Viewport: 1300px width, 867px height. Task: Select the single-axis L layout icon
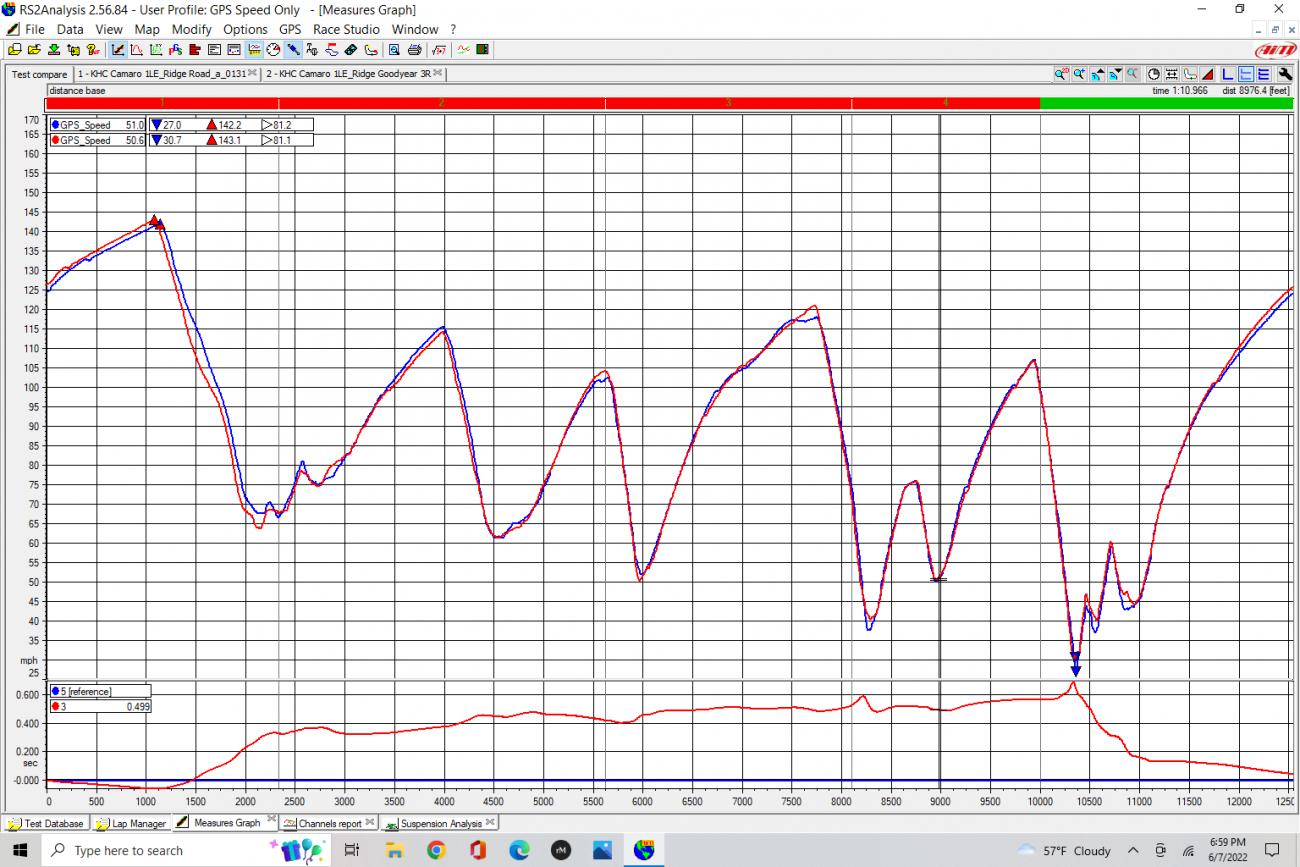point(1228,74)
